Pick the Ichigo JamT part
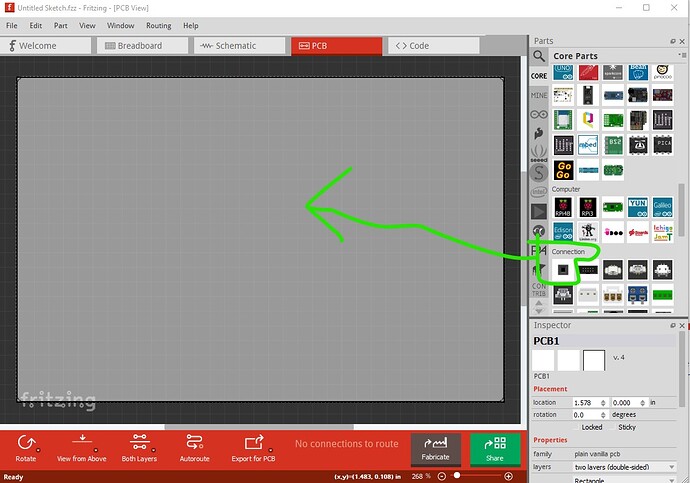 (662, 232)
